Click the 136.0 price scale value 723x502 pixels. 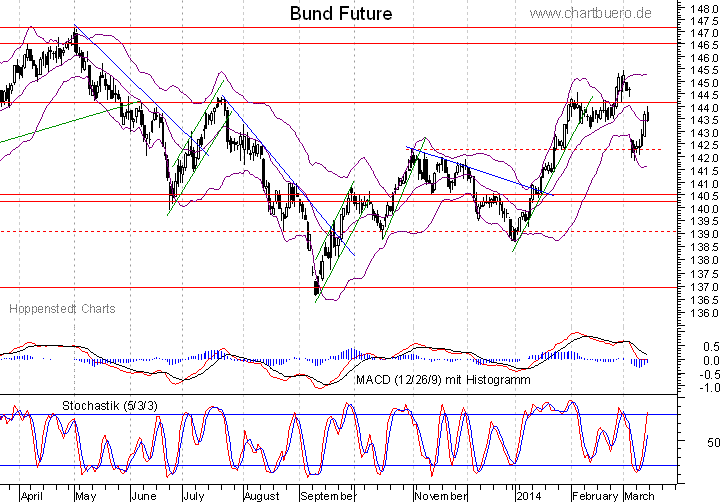point(705,313)
